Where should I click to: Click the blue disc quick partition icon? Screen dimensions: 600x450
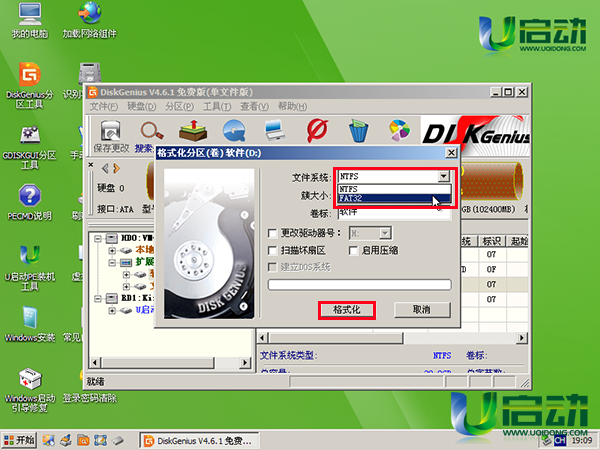tap(234, 131)
